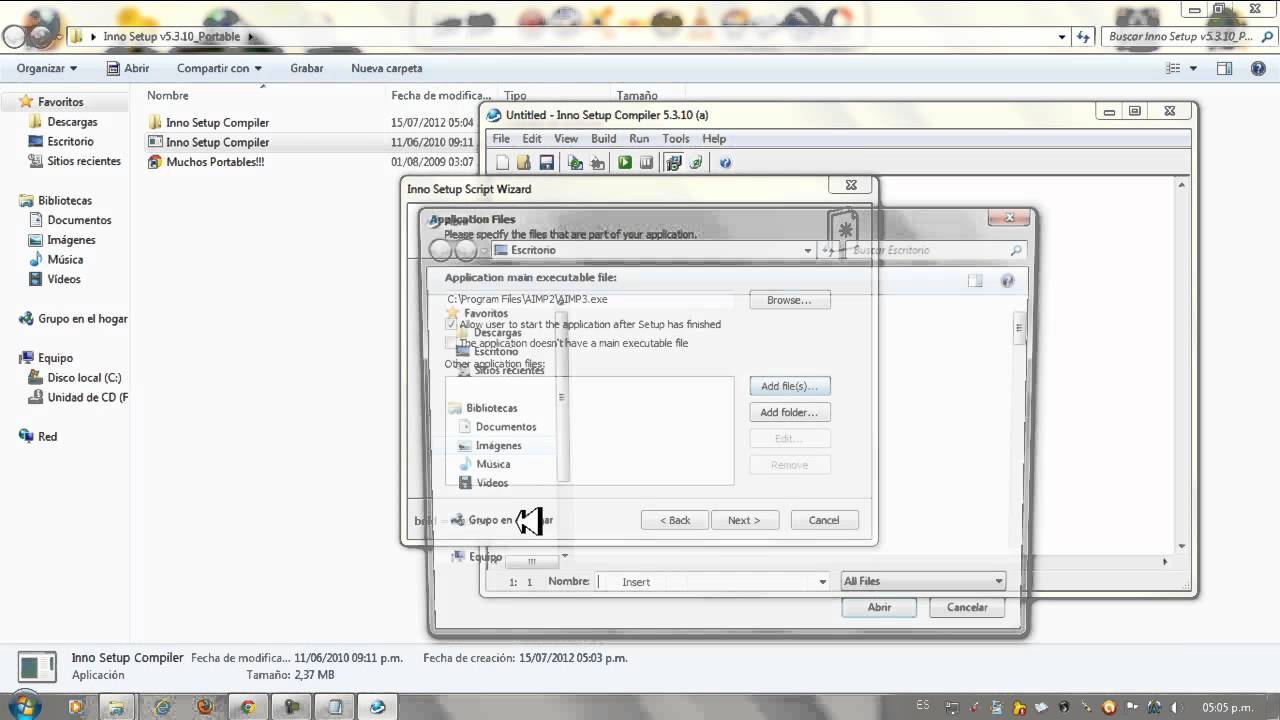The width and height of the screenshot is (1280, 720).
Task: Open Windows Explorer taskbar icon
Action: pos(118,707)
